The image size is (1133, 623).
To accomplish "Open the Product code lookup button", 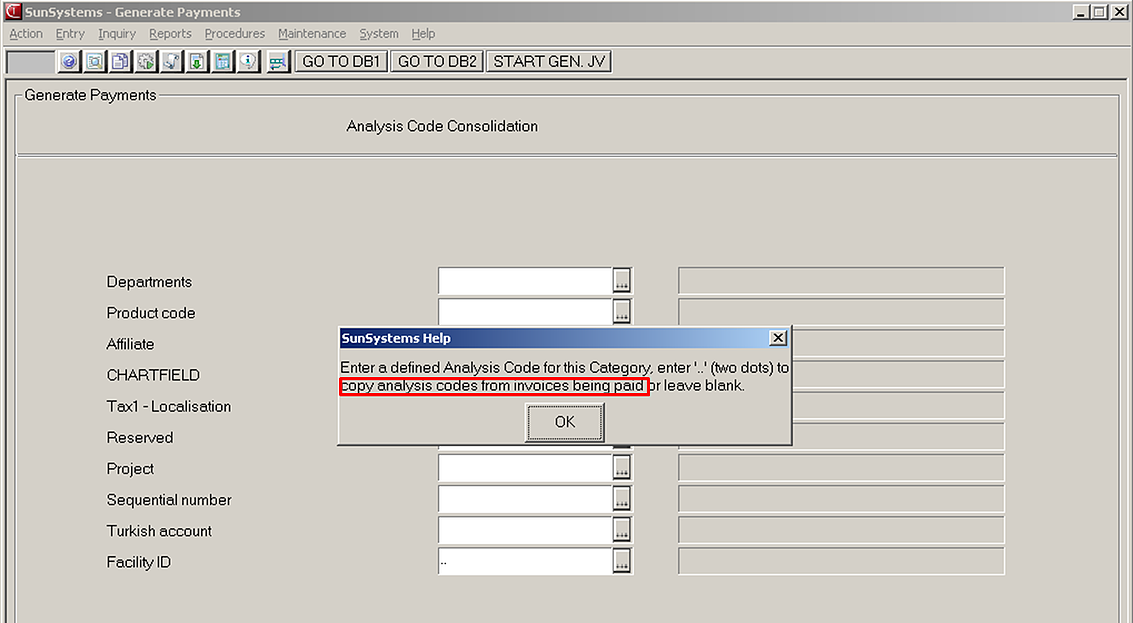I will (x=621, y=312).
